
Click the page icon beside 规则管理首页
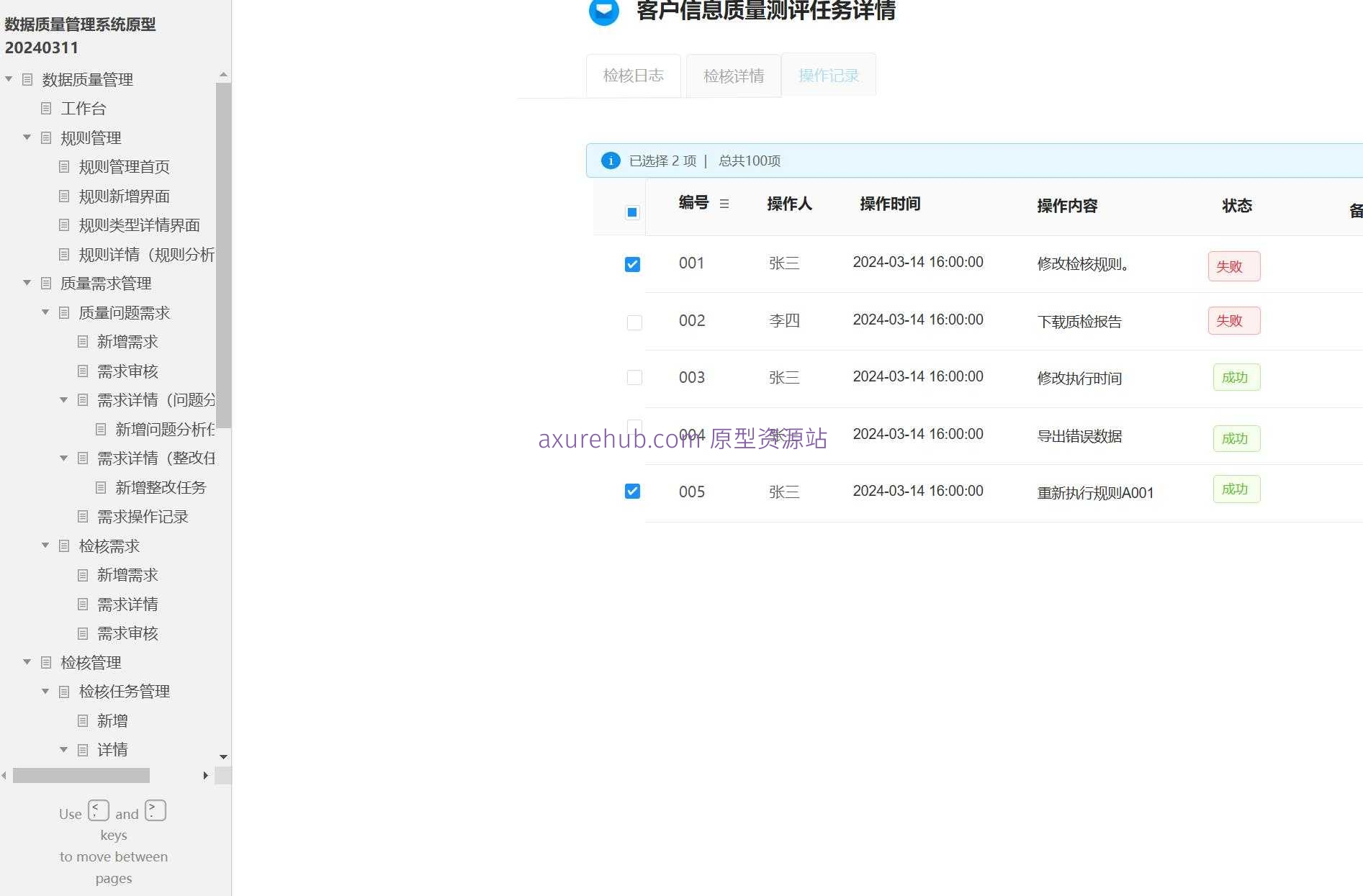[x=63, y=166]
